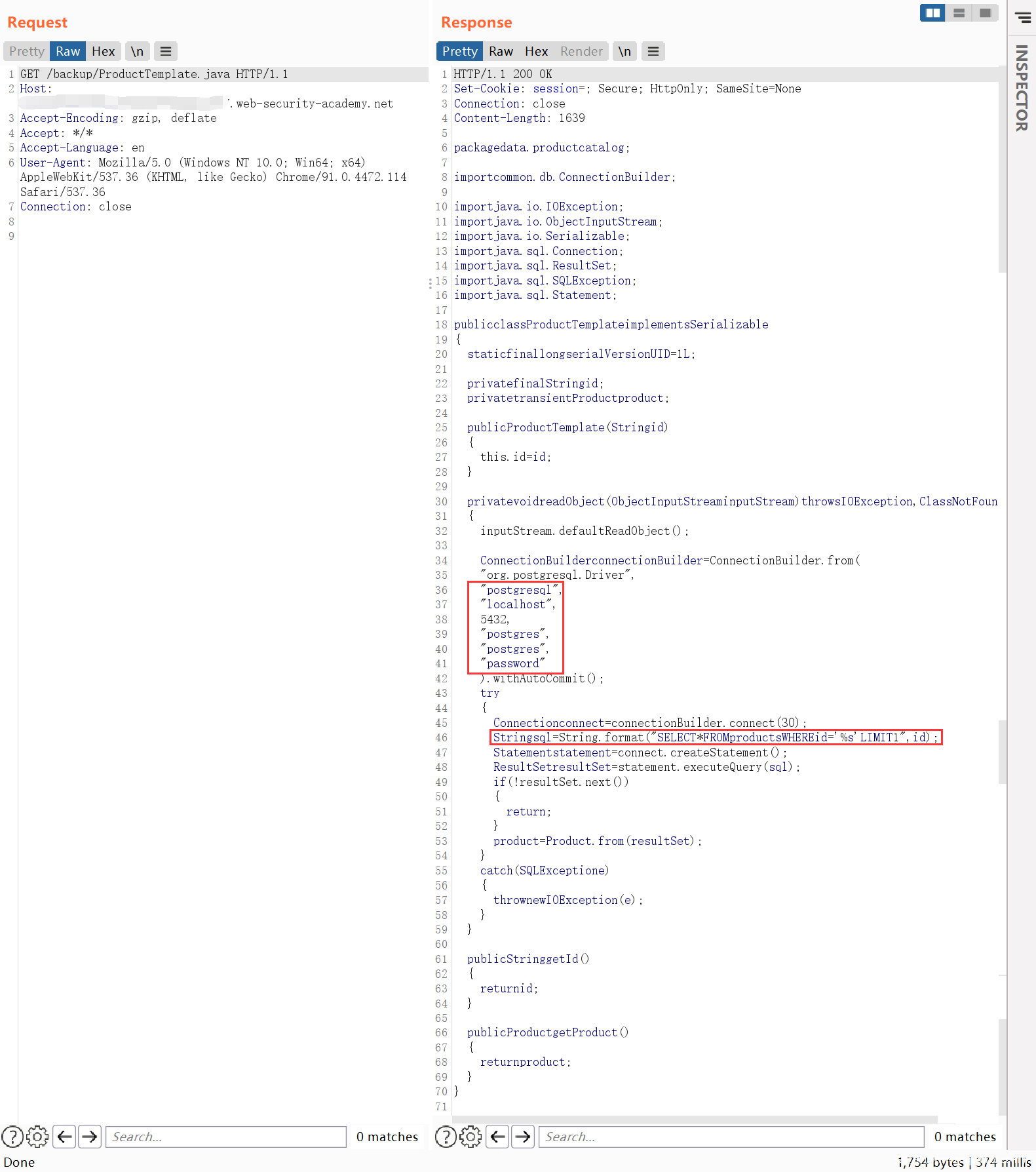
Task: Switch Request view to Hex tab
Action: 103,51
